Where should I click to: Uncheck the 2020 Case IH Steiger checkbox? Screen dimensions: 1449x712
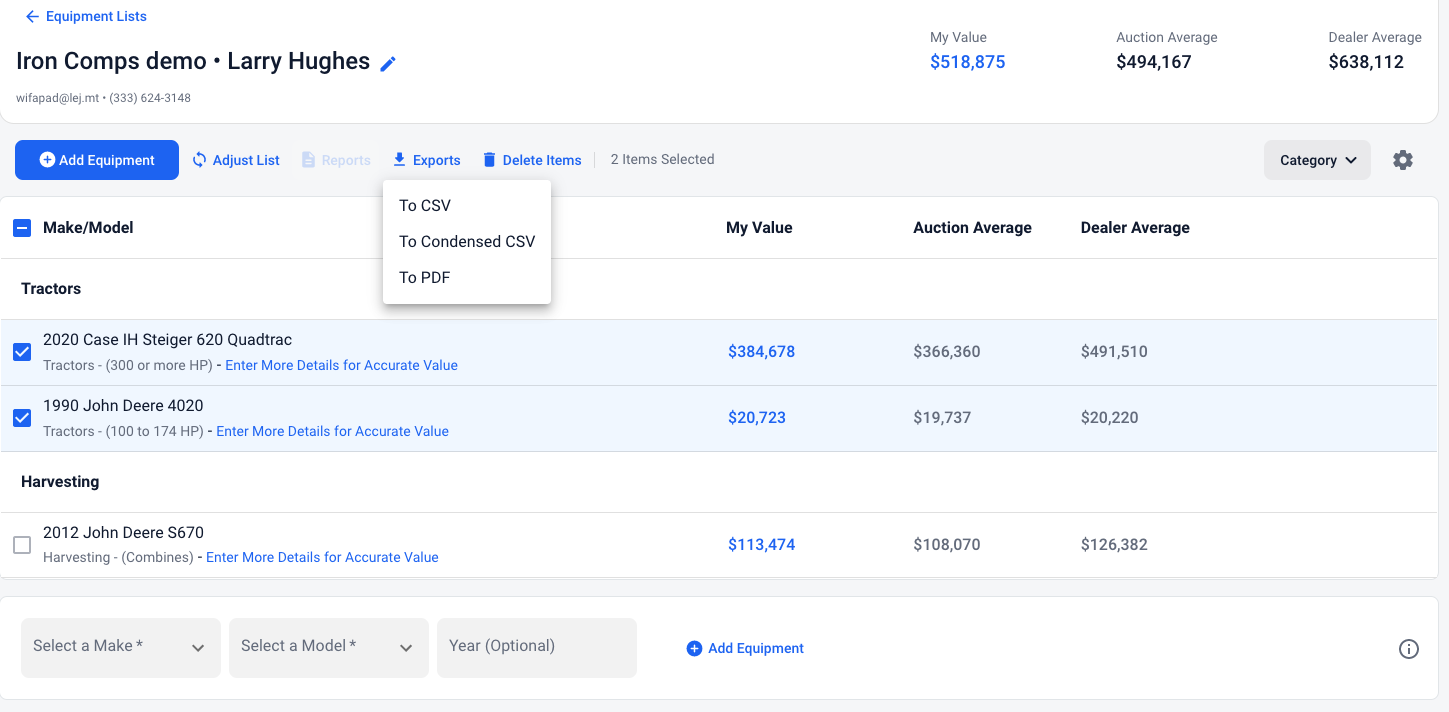pos(22,352)
